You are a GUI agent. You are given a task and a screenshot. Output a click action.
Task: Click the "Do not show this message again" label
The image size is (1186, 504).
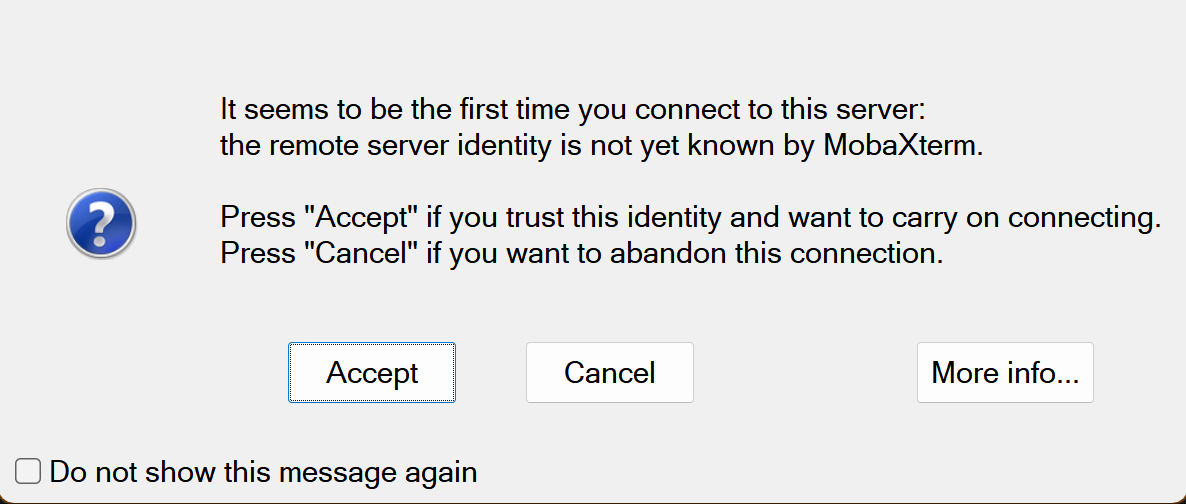click(263, 471)
